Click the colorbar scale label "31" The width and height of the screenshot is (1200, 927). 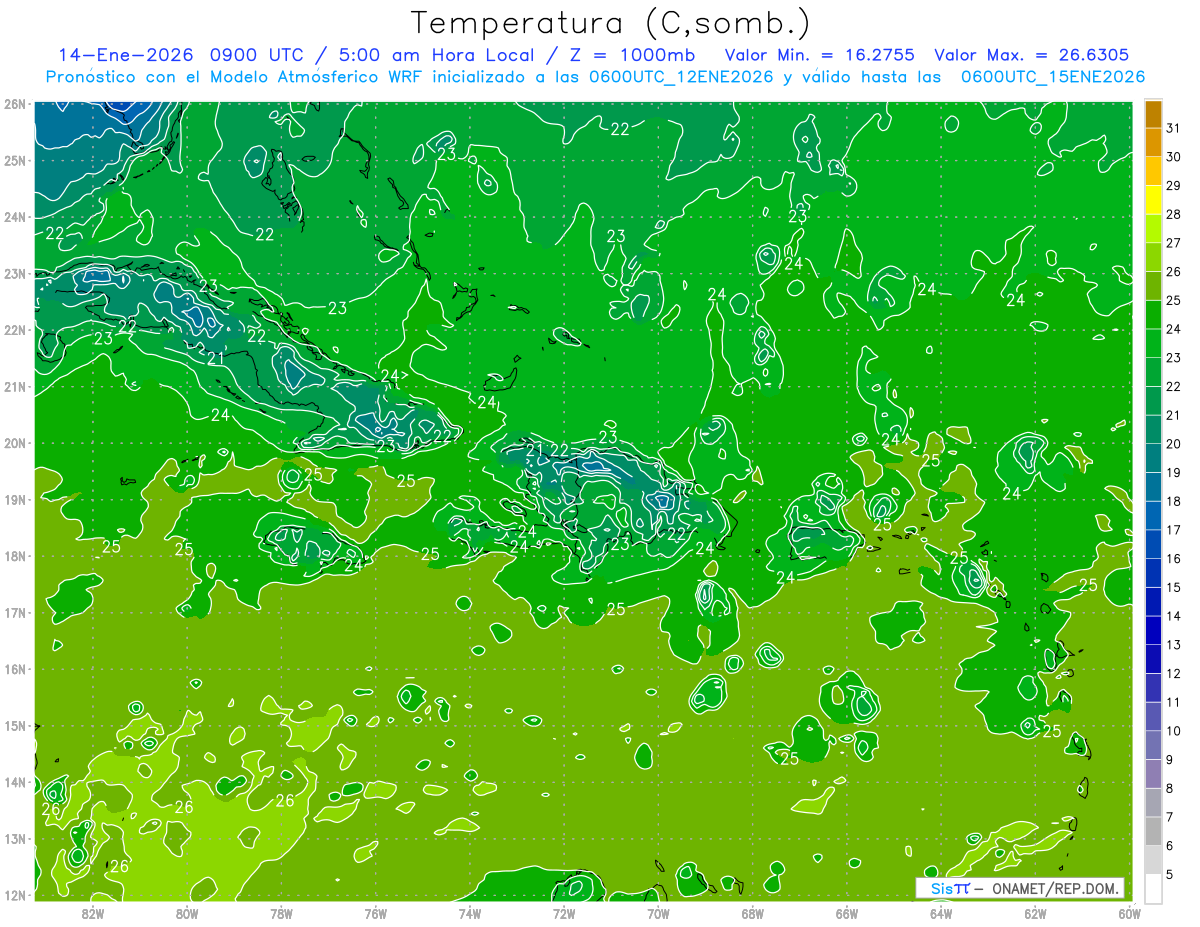1173,128
